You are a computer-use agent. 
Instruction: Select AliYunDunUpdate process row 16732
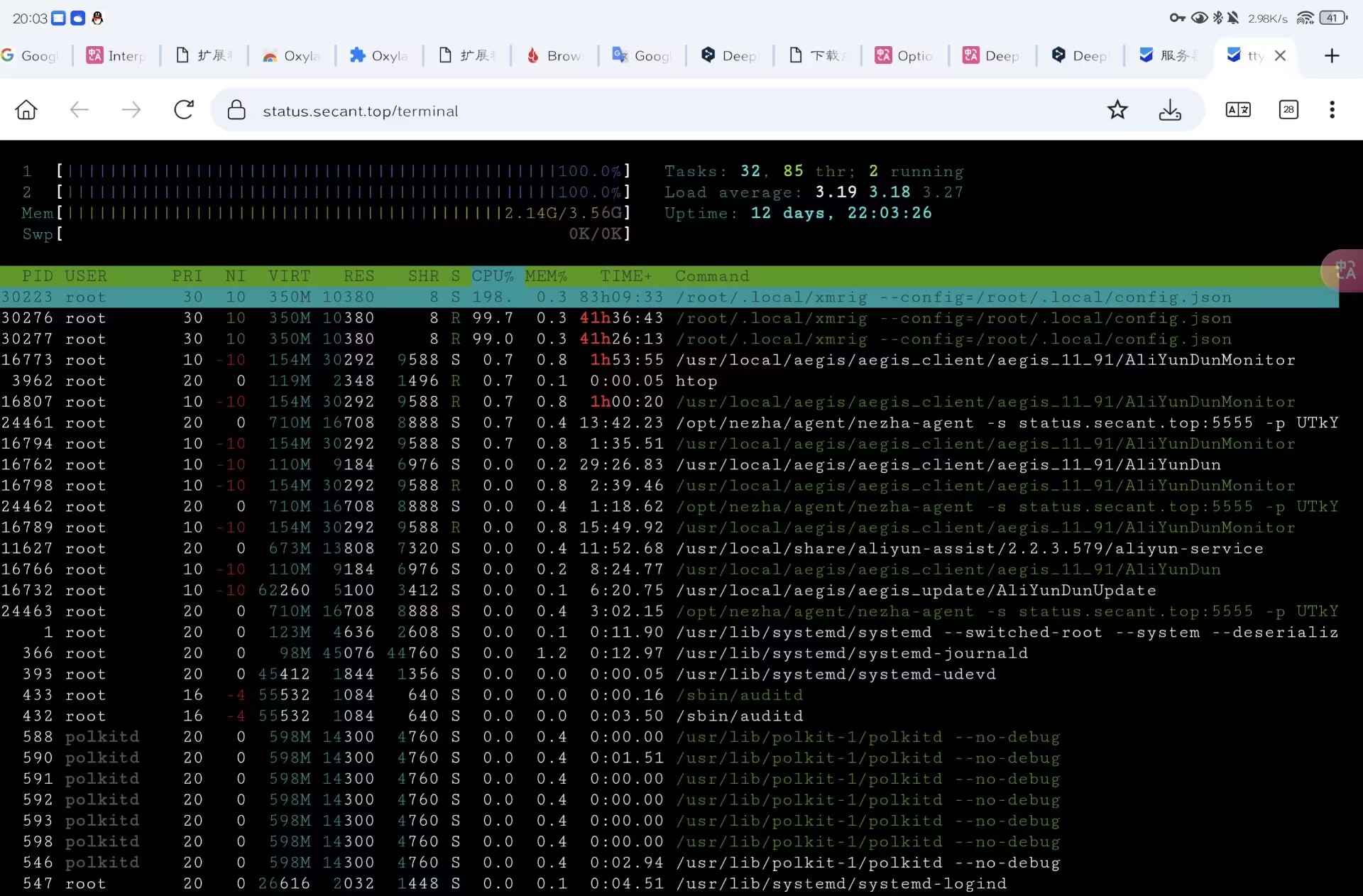[x=669, y=590]
